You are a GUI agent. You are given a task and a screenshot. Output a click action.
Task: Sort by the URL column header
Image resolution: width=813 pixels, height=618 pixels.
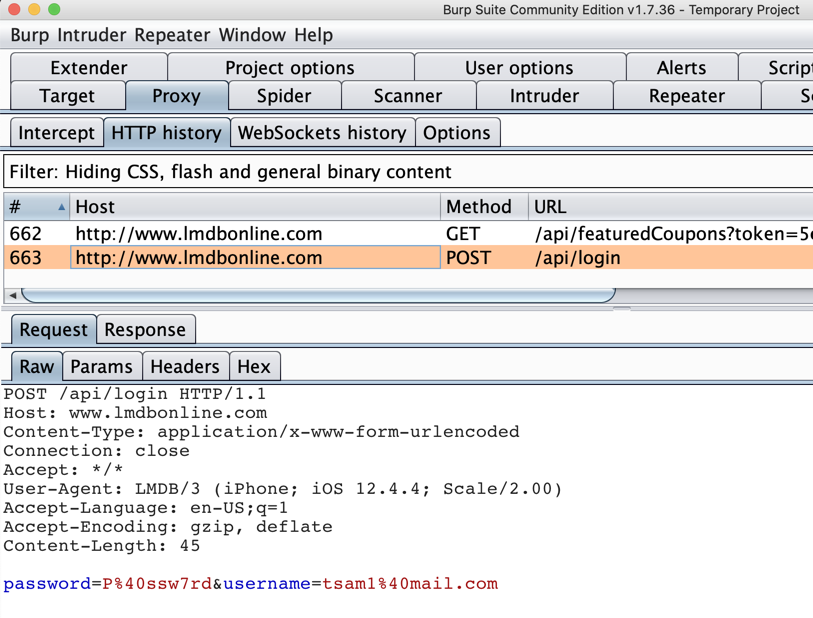pyautogui.click(x=670, y=207)
